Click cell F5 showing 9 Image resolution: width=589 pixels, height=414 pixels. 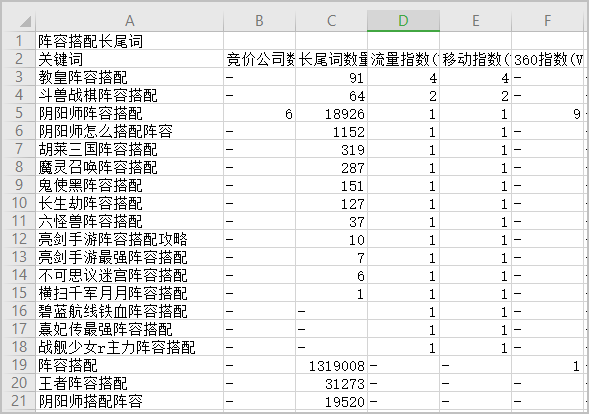pos(548,113)
